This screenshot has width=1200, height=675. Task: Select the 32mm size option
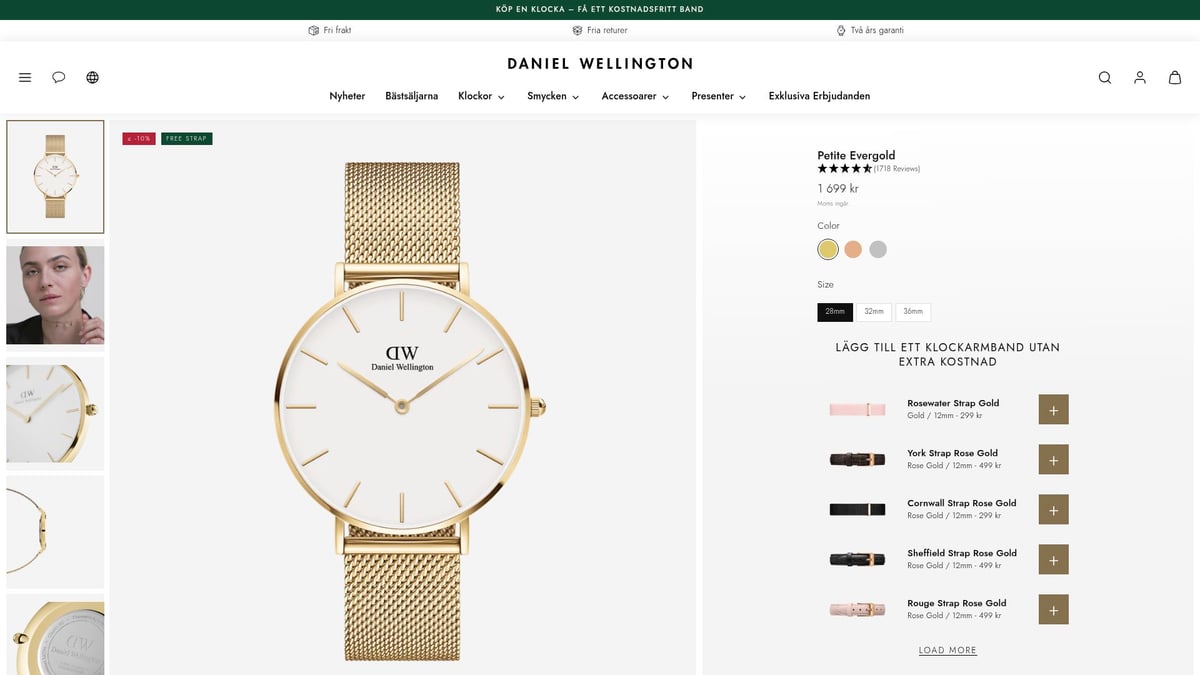click(874, 312)
